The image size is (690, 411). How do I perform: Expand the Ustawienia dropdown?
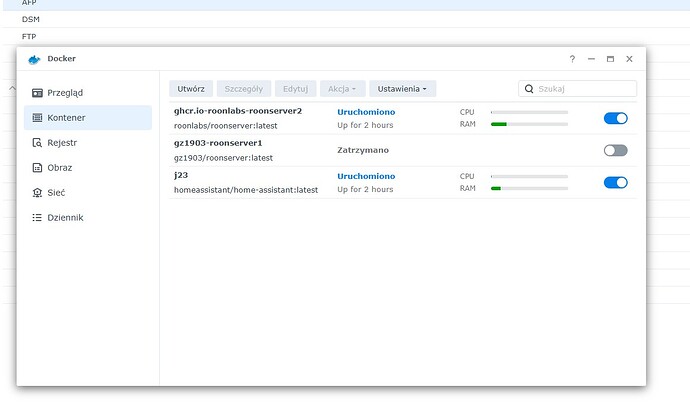click(402, 89)
